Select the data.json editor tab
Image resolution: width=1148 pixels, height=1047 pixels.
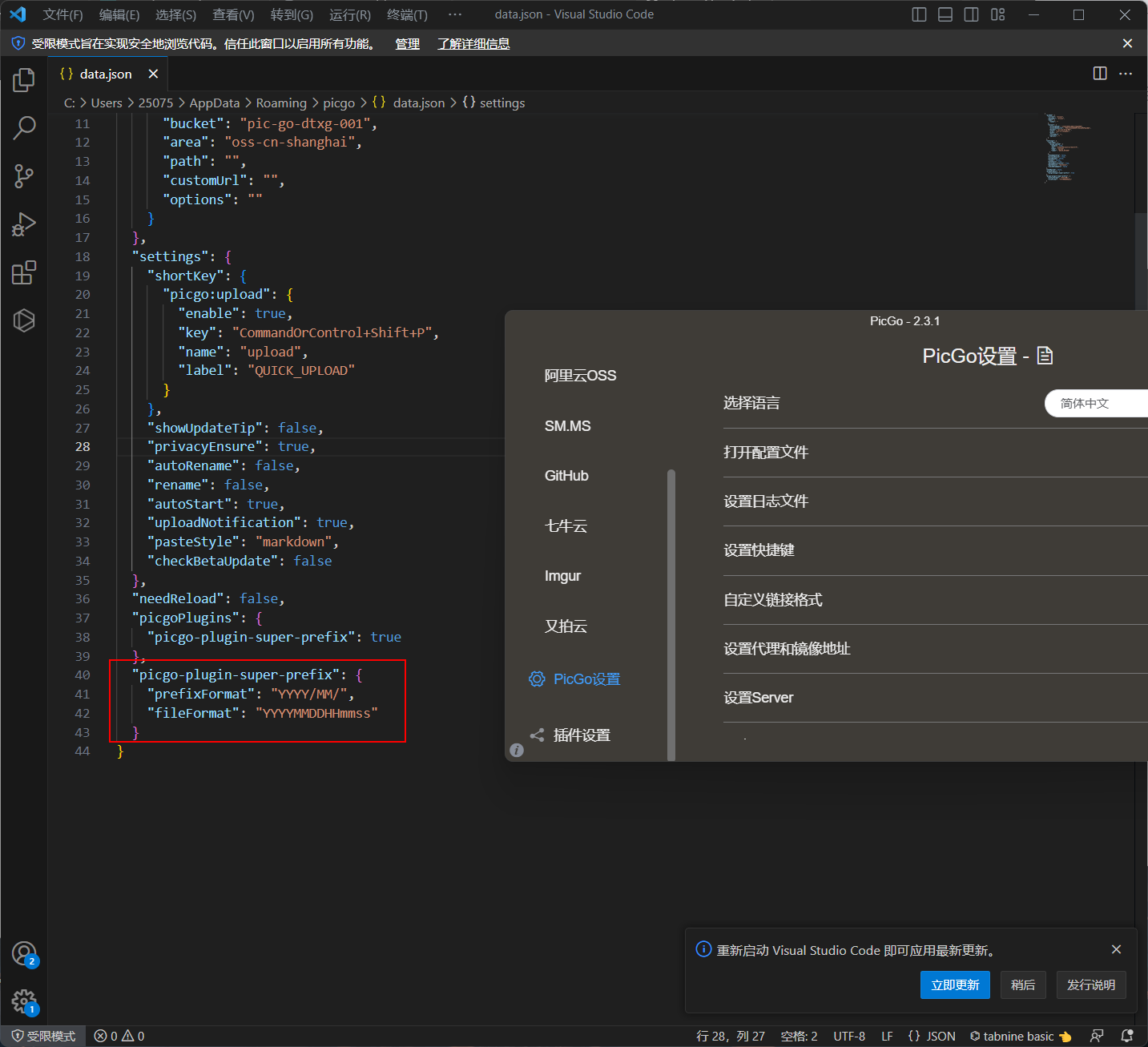[x=107, y=74]
